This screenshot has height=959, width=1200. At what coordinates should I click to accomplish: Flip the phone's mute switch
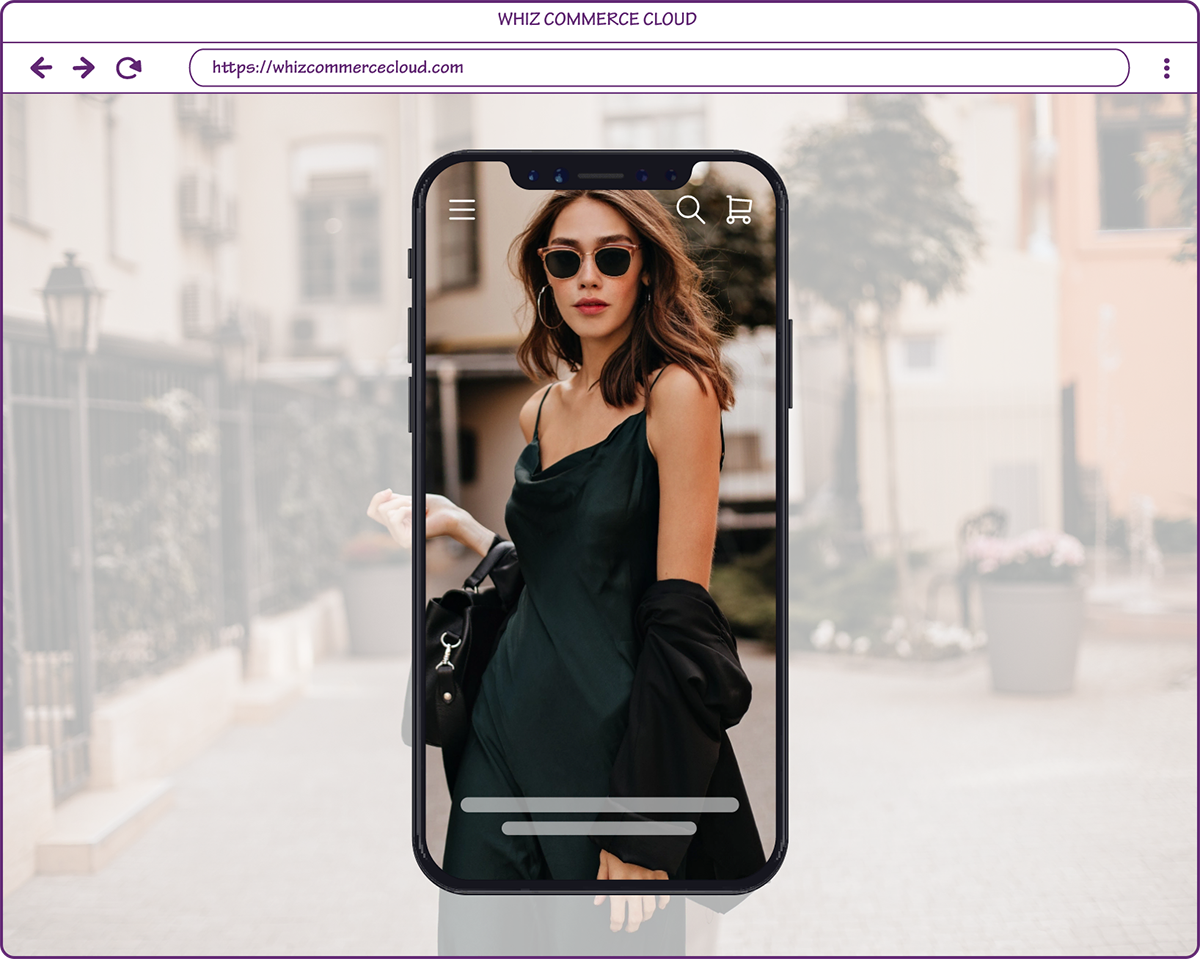[x=410, y=263]
